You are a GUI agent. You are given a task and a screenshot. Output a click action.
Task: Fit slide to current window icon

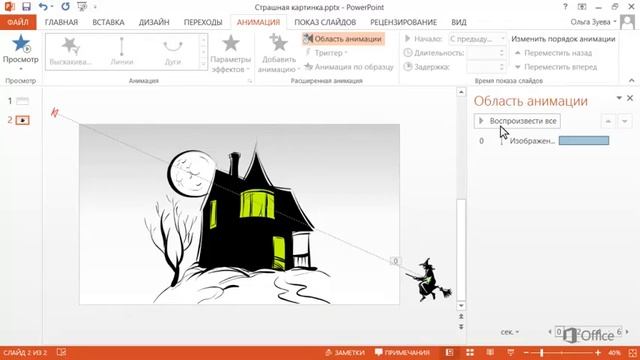pyautogui.click(x=633, y=353)
